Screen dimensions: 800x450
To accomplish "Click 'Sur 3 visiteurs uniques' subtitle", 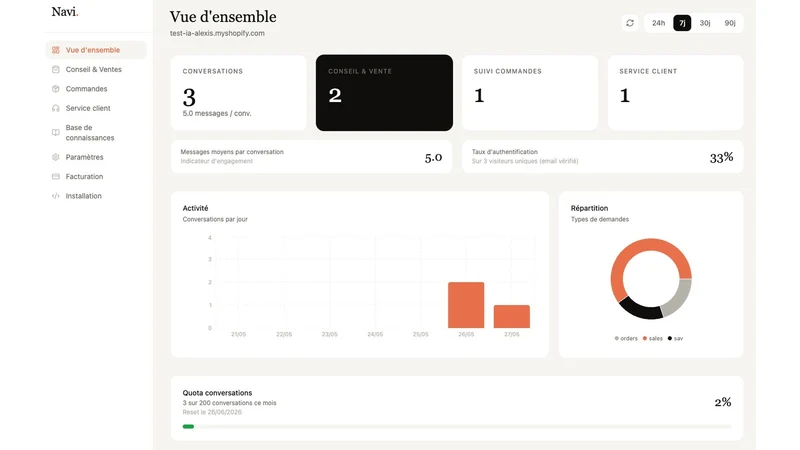I will [x=525, y=161].
